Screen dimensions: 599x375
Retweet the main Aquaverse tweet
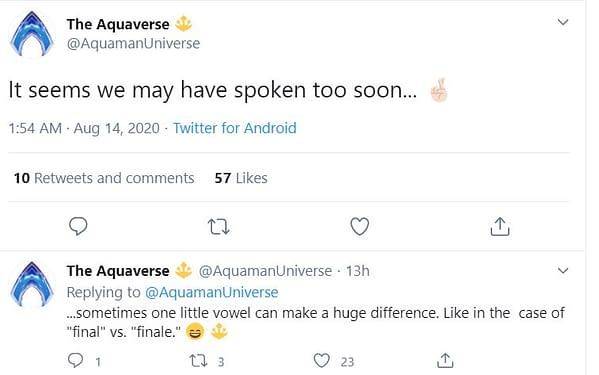coord(219,226)
